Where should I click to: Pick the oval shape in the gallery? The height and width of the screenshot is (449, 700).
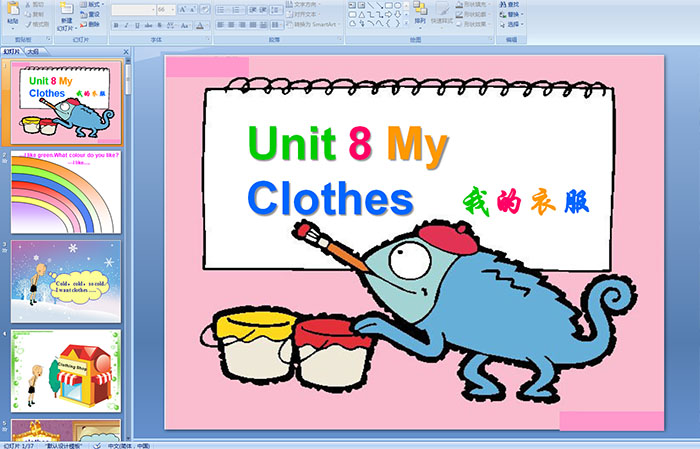point(397,5)
